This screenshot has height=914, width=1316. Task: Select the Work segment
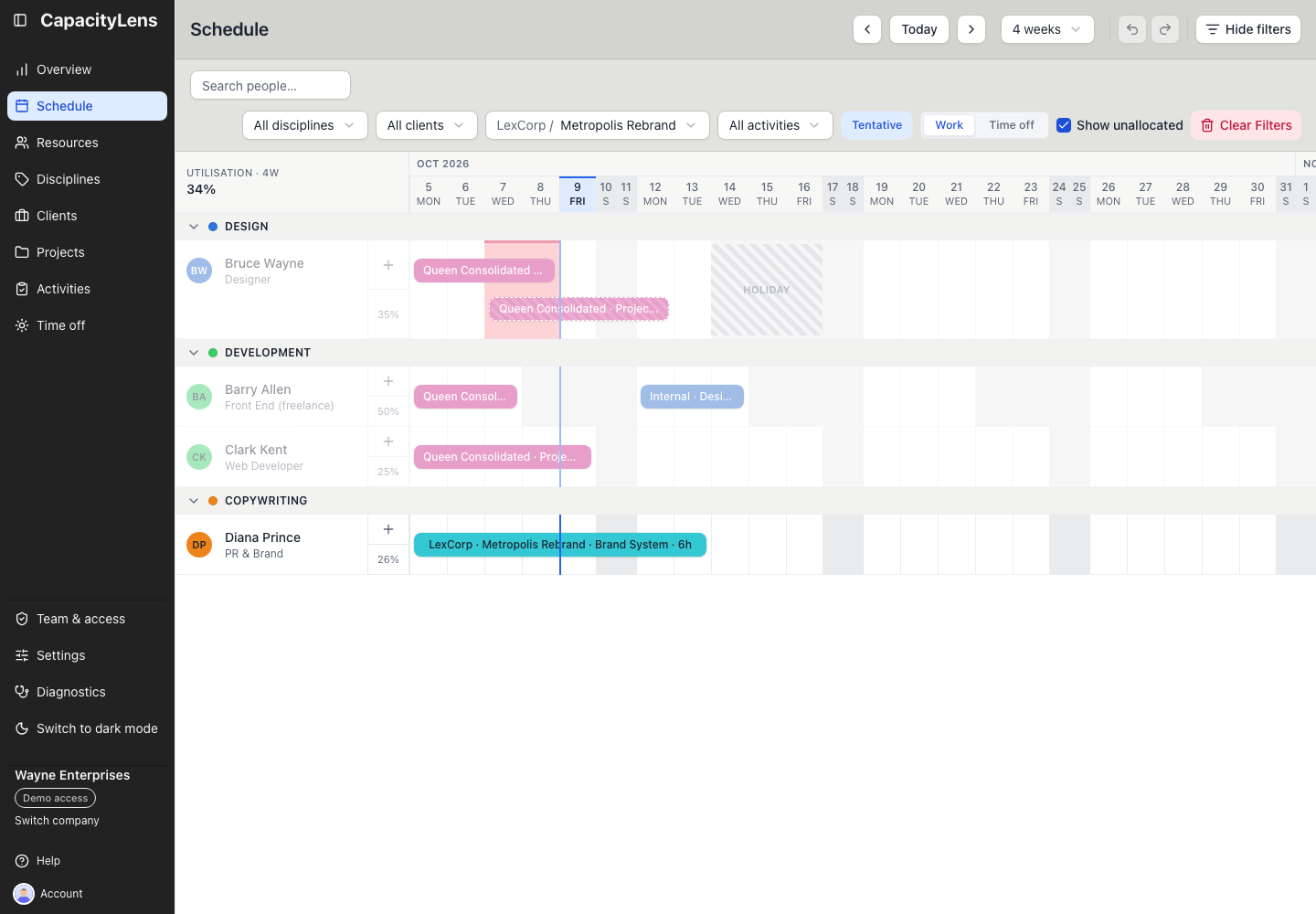[949, 125]
